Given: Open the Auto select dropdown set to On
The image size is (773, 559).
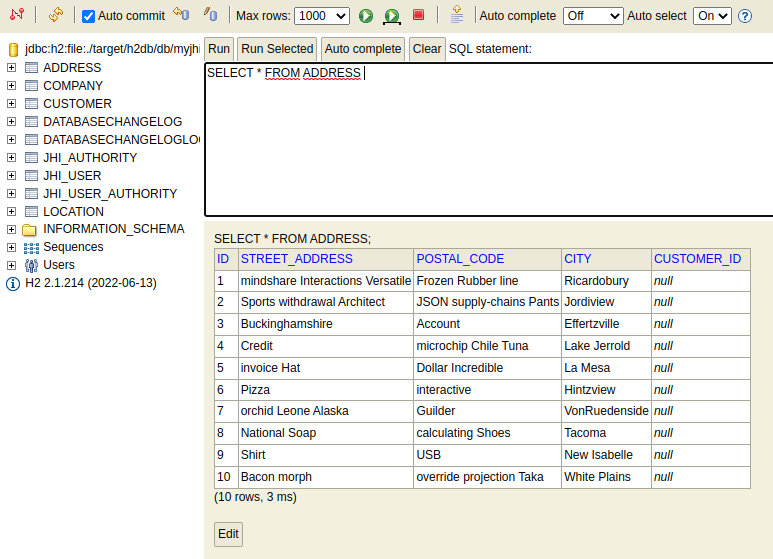Looking at the screenshot, I should pyautogui.click(x=712, y=16).
